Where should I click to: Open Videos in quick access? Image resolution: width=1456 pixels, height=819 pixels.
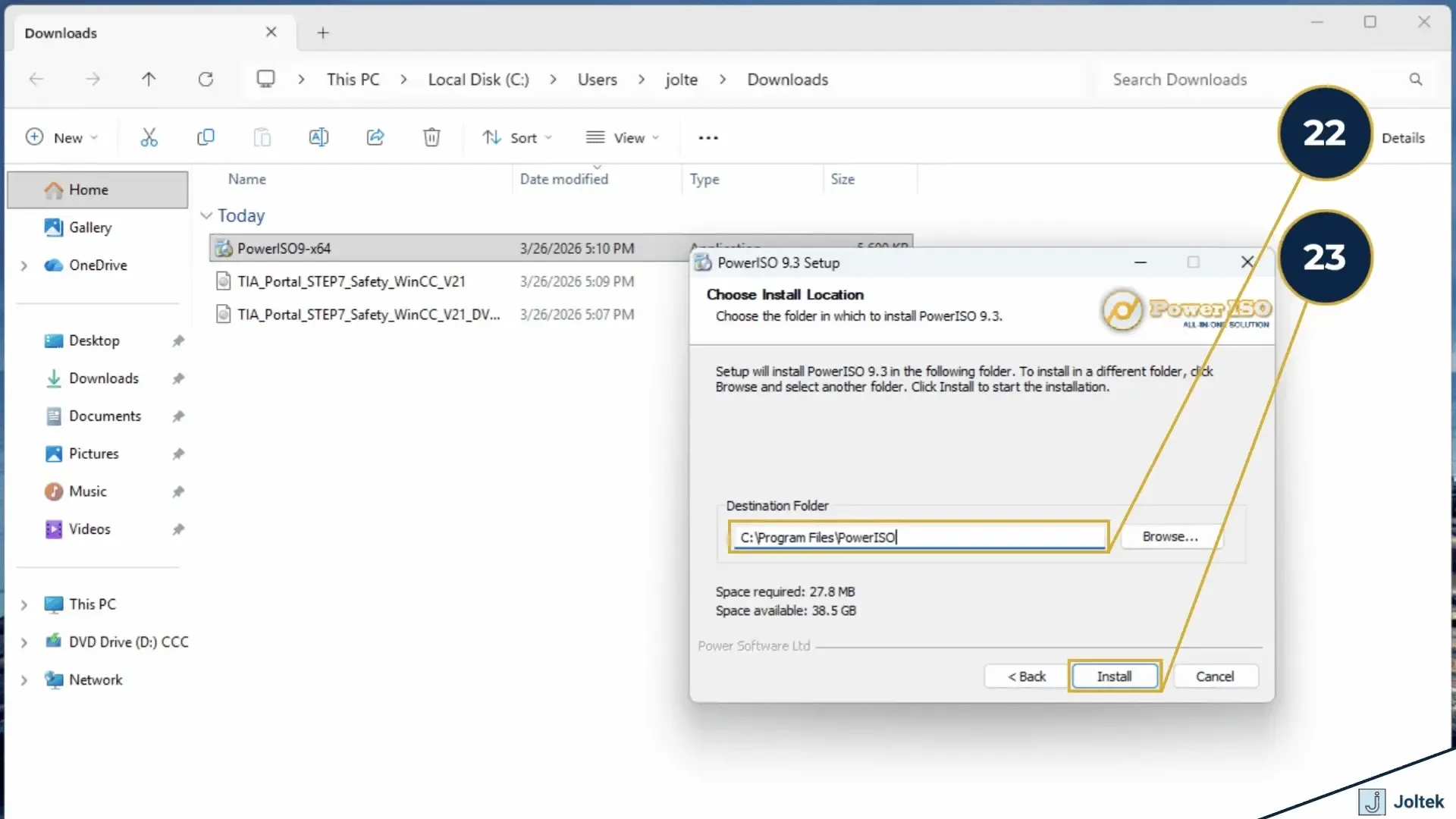click(x=89, y=529)
